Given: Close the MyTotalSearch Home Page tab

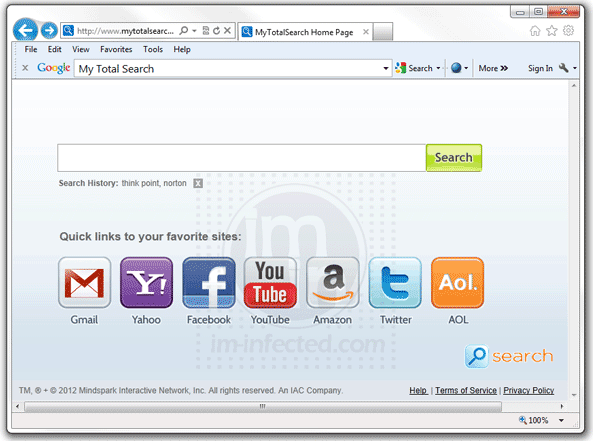Looking at the screenshot, I should tap(366, 32).
